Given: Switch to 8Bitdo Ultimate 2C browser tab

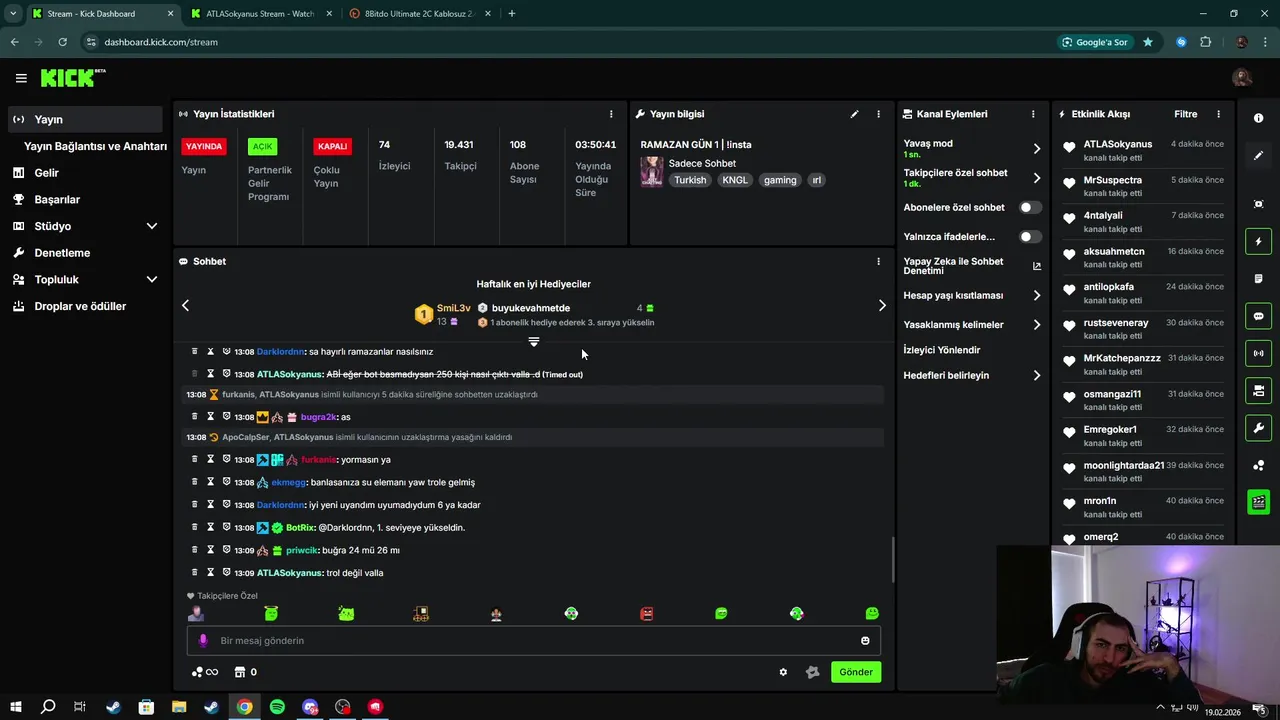Looking at the screenshot, I should tap(418, 14).
